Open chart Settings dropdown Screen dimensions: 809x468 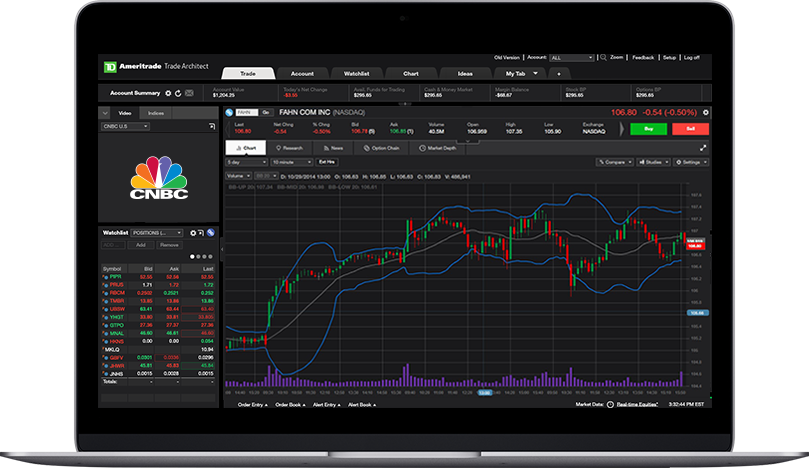(691, 163)
